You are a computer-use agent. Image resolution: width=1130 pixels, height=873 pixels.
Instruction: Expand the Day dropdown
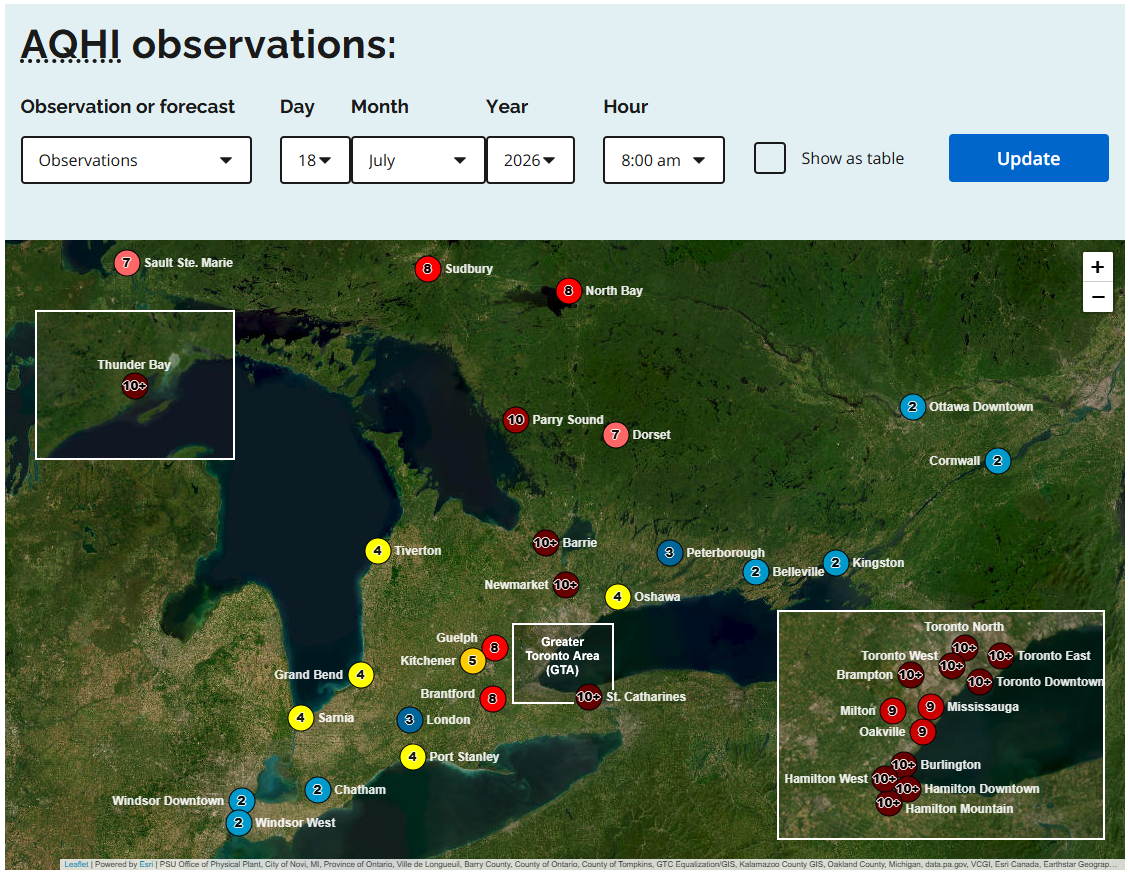pyautogui.click(x=315, y=160)
